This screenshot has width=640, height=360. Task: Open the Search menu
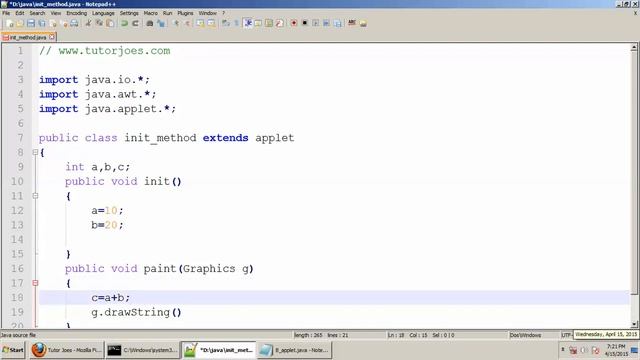37,13
